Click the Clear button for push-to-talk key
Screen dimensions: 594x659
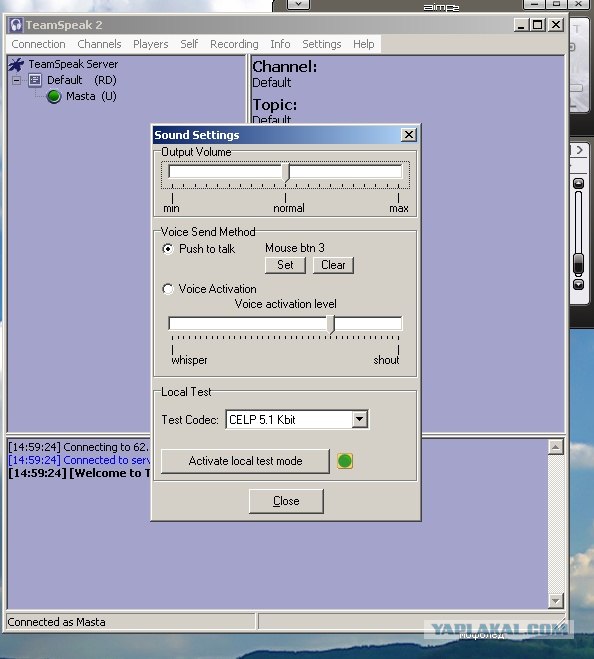coord(333,265)
